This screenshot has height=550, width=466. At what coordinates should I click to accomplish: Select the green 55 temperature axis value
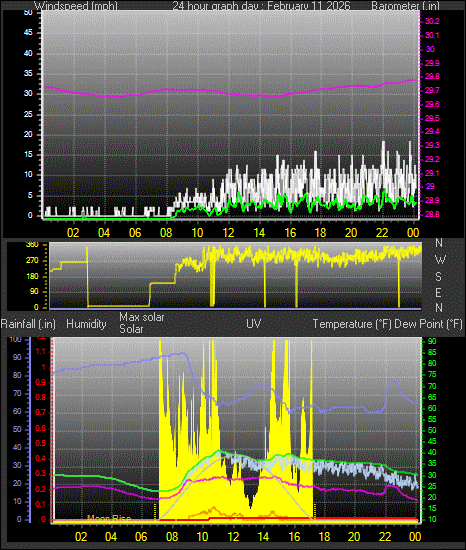click(x=432, y=420)
